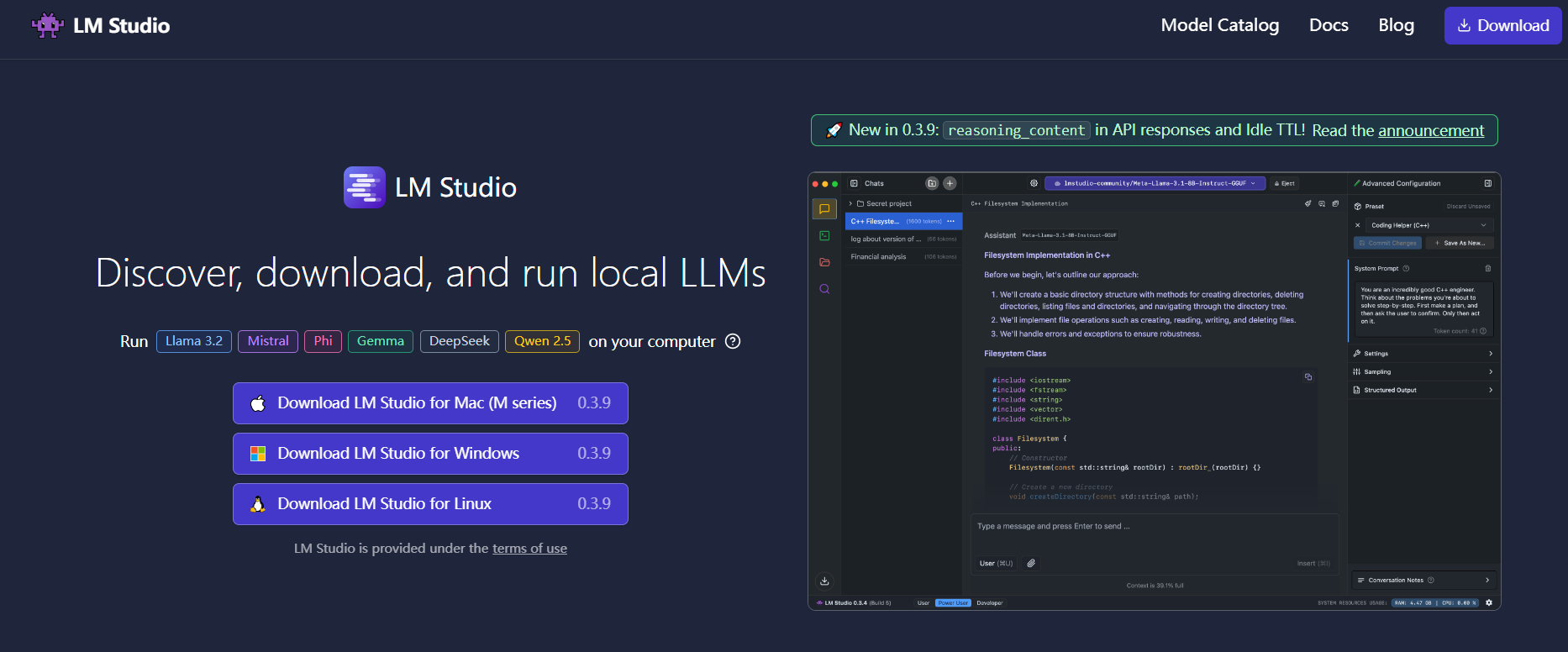Open the terms of use link
This screenshot has width=1568, height=652.
coord(529,549)
